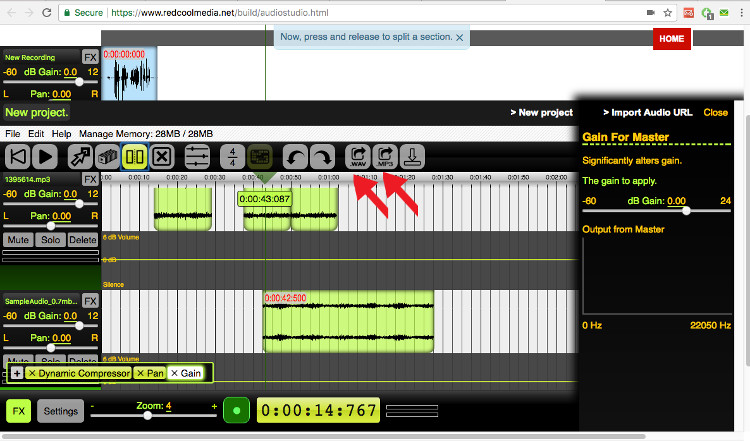This screenshot has width=750, height=441.
Task: Click the Import Audio URL link
Action: (x=649, y=112)
